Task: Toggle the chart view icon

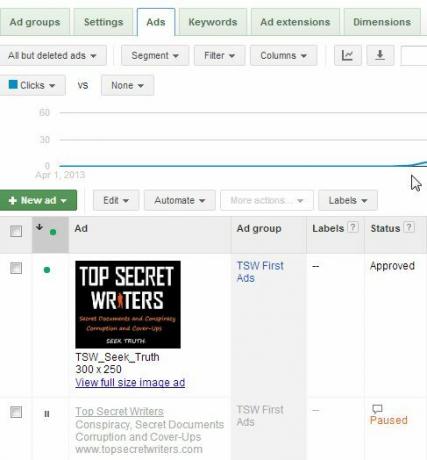Action: 347,55
